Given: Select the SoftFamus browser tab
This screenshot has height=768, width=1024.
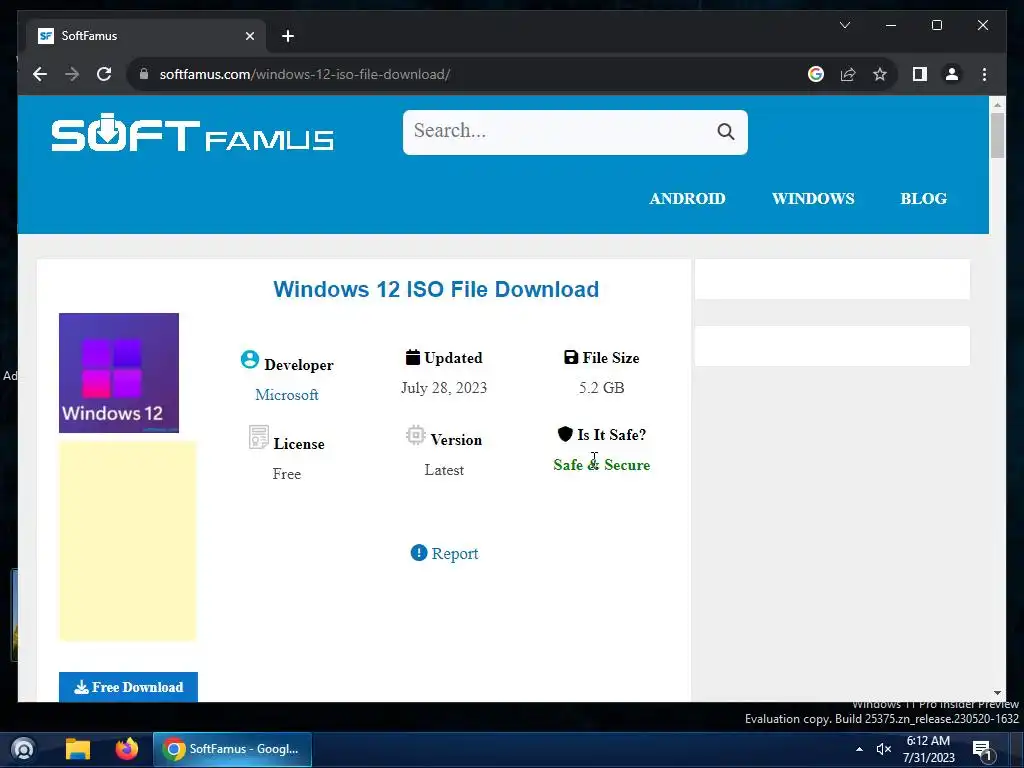Looking at the screenshot, I should (x=146, y=36).
